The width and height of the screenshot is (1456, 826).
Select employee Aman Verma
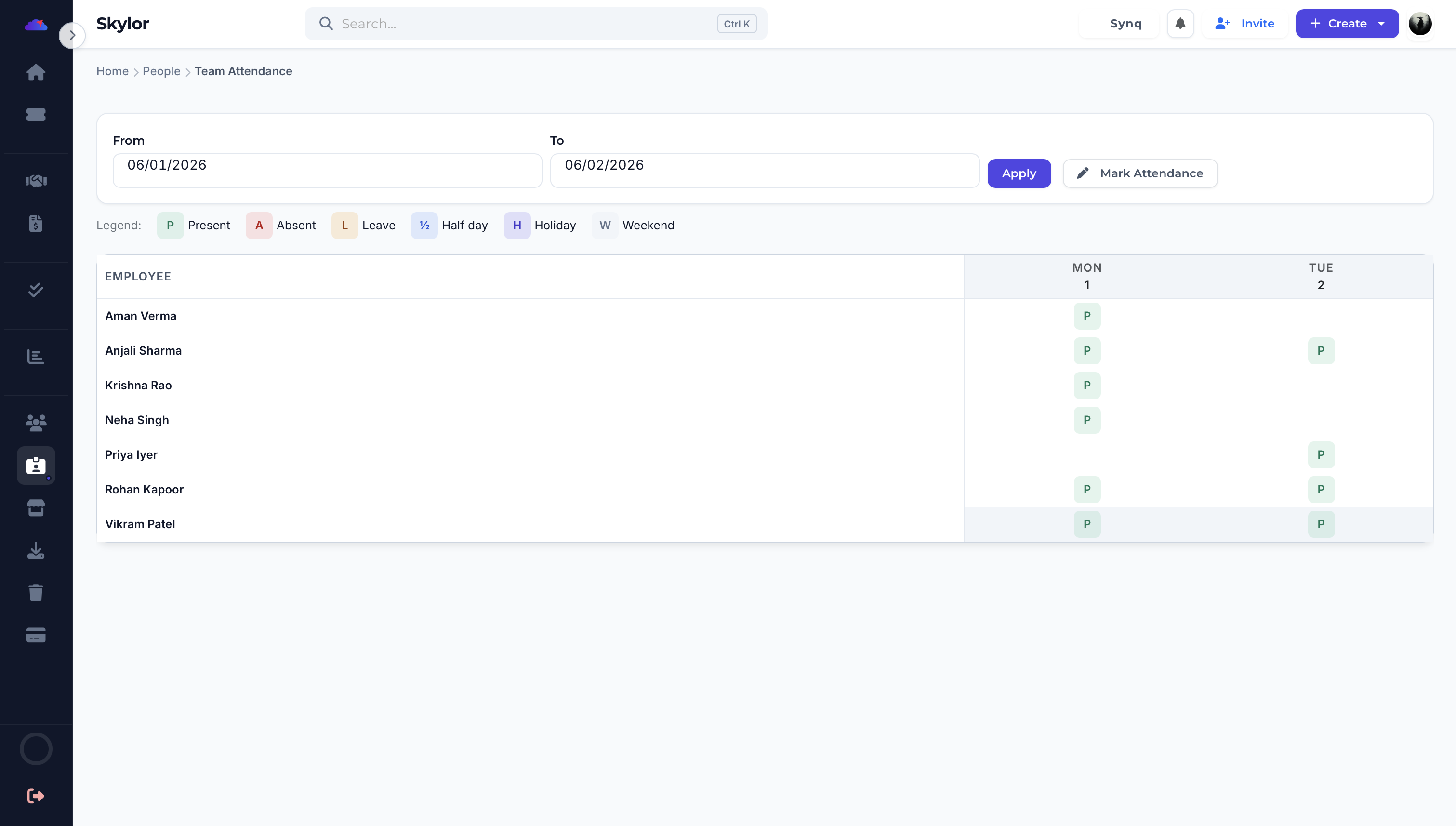click(141, 316)
